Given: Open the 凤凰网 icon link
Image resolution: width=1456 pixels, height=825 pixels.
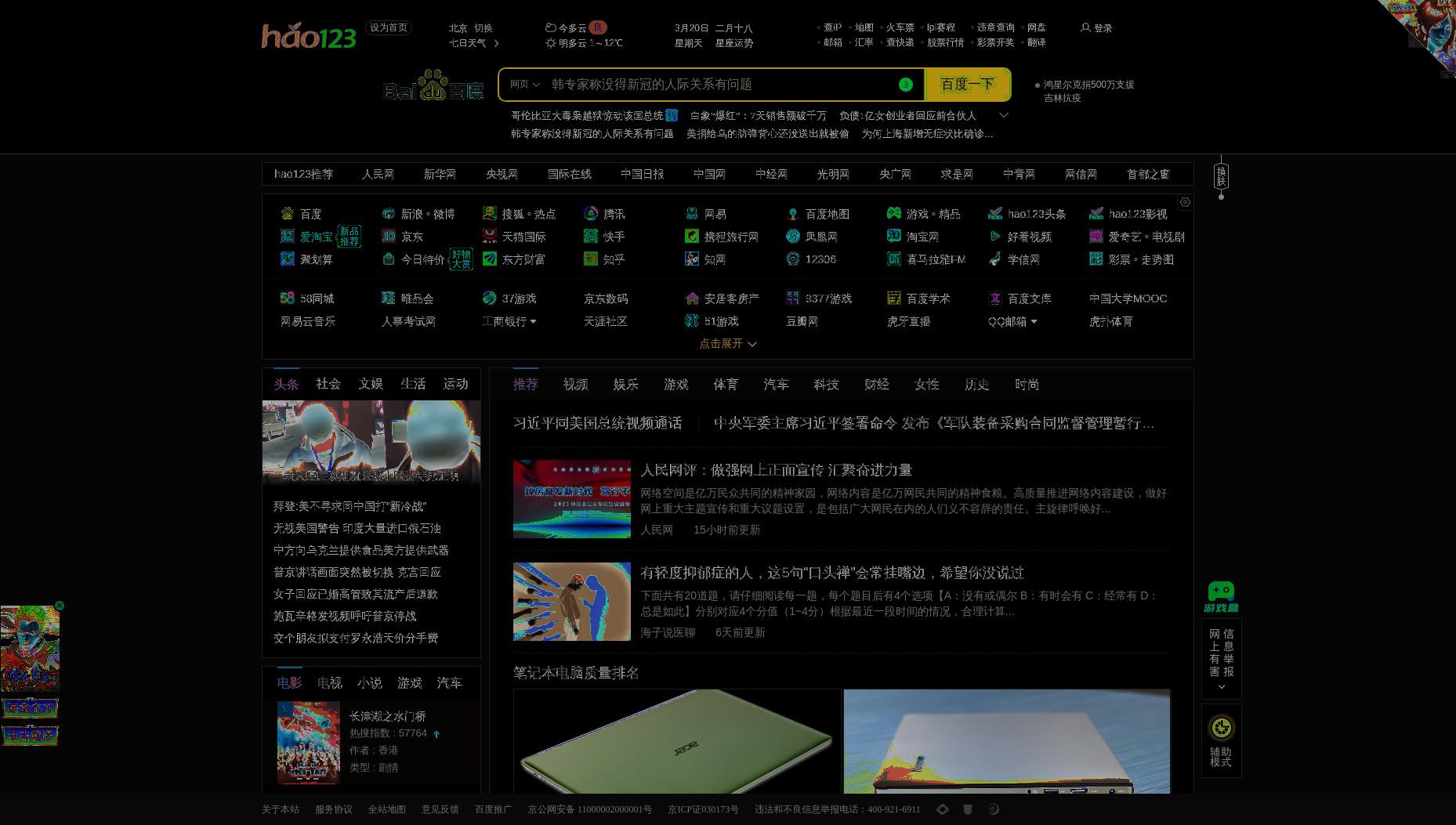Looking at the screenshot, I should point(793,236).
